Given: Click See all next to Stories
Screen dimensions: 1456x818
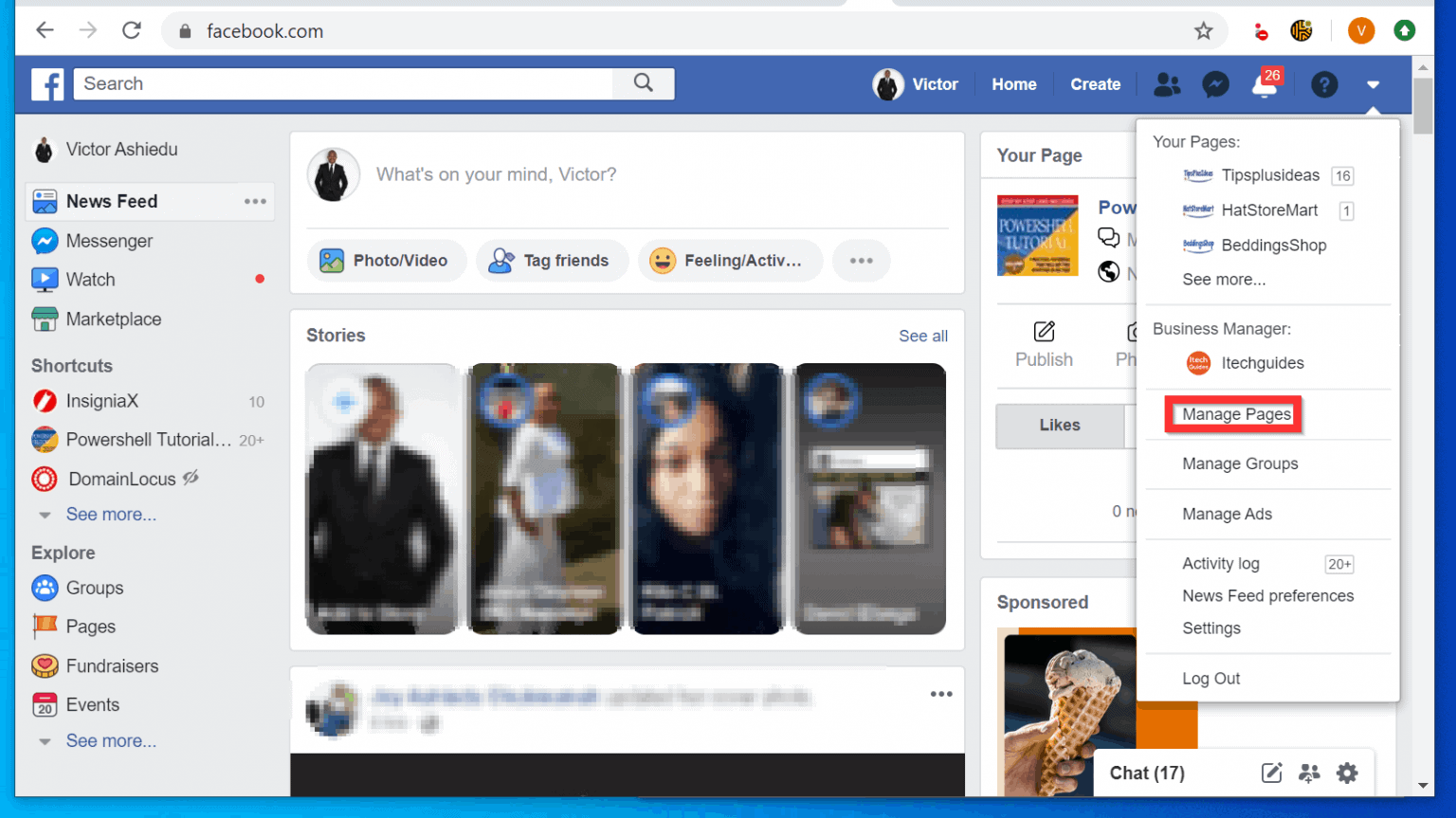Looking at the screenshot, I should coord(922,336).
